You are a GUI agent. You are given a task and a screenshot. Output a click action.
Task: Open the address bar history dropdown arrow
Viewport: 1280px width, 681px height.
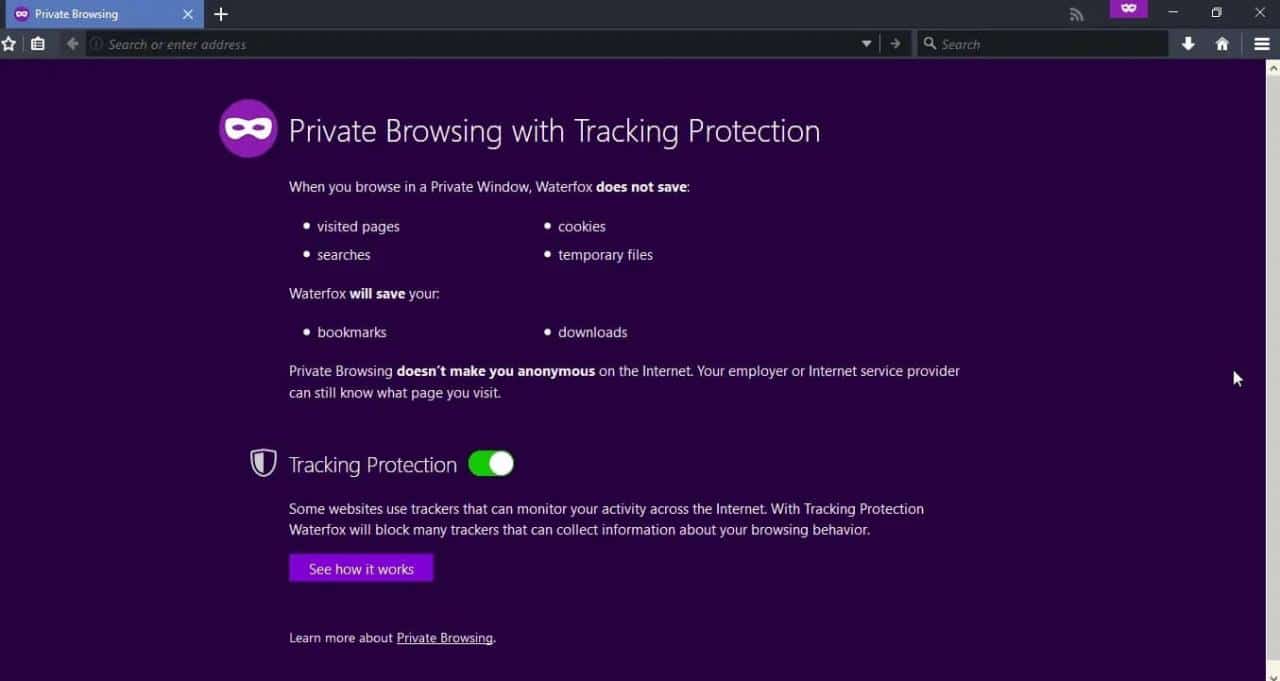coord(866,44)
